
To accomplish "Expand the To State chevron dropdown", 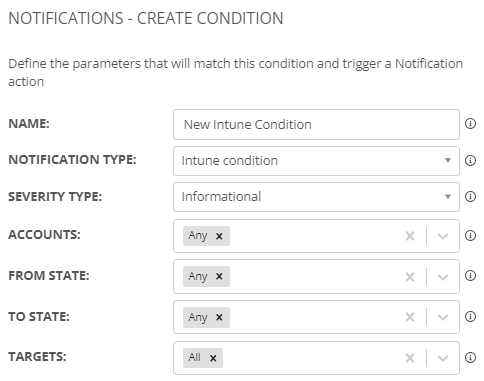I will pyautogui.click(x=443, y=317).
